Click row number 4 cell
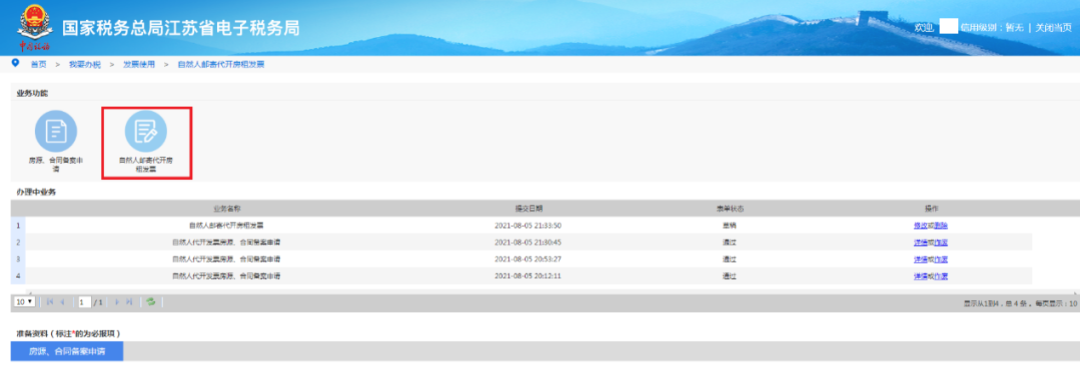 [x=19, y=276]
